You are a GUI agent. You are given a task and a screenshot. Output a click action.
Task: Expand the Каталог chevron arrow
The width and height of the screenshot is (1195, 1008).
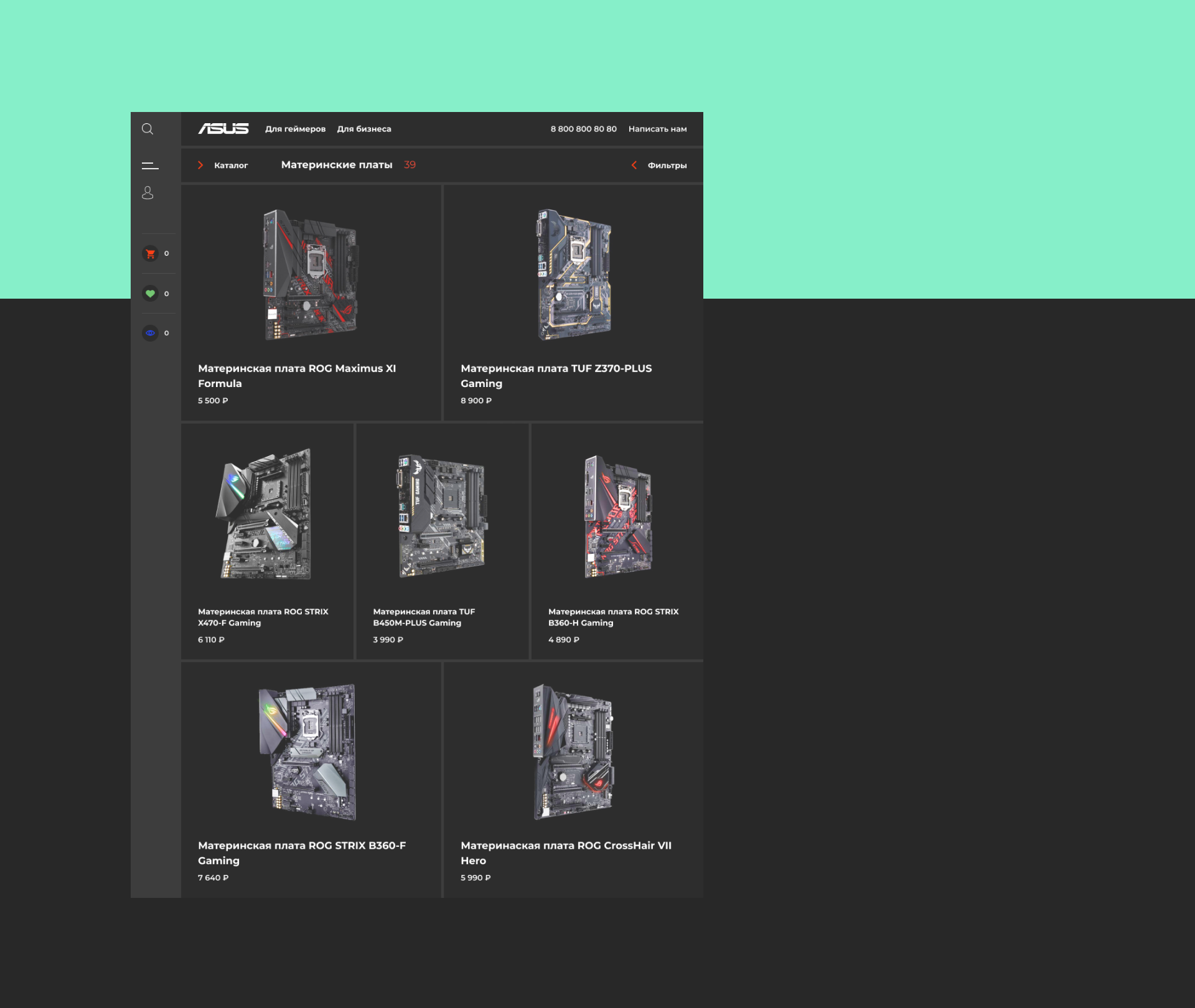point(200,165)
